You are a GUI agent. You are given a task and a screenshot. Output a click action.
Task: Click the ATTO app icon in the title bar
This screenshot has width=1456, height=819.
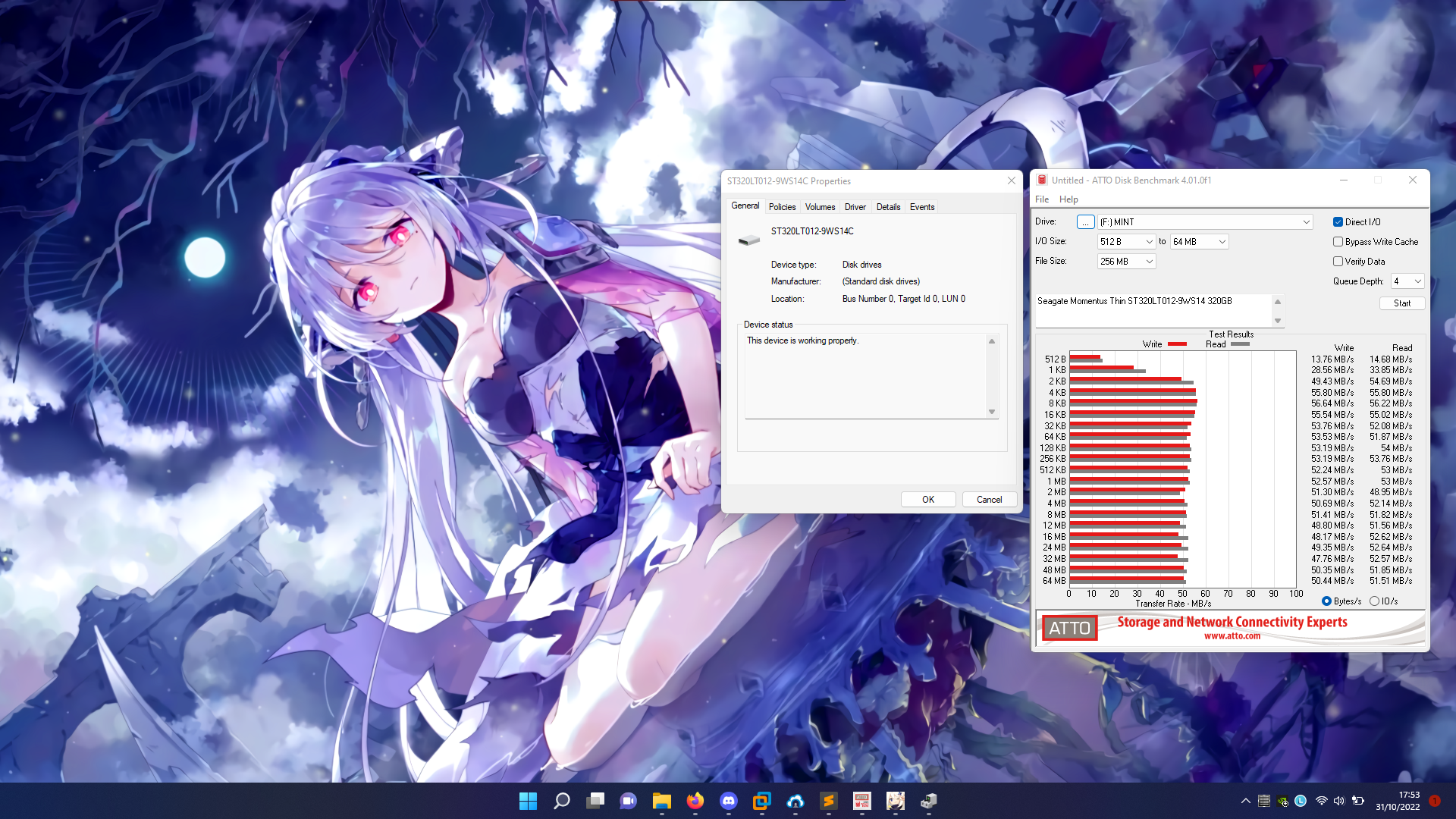1042,180
